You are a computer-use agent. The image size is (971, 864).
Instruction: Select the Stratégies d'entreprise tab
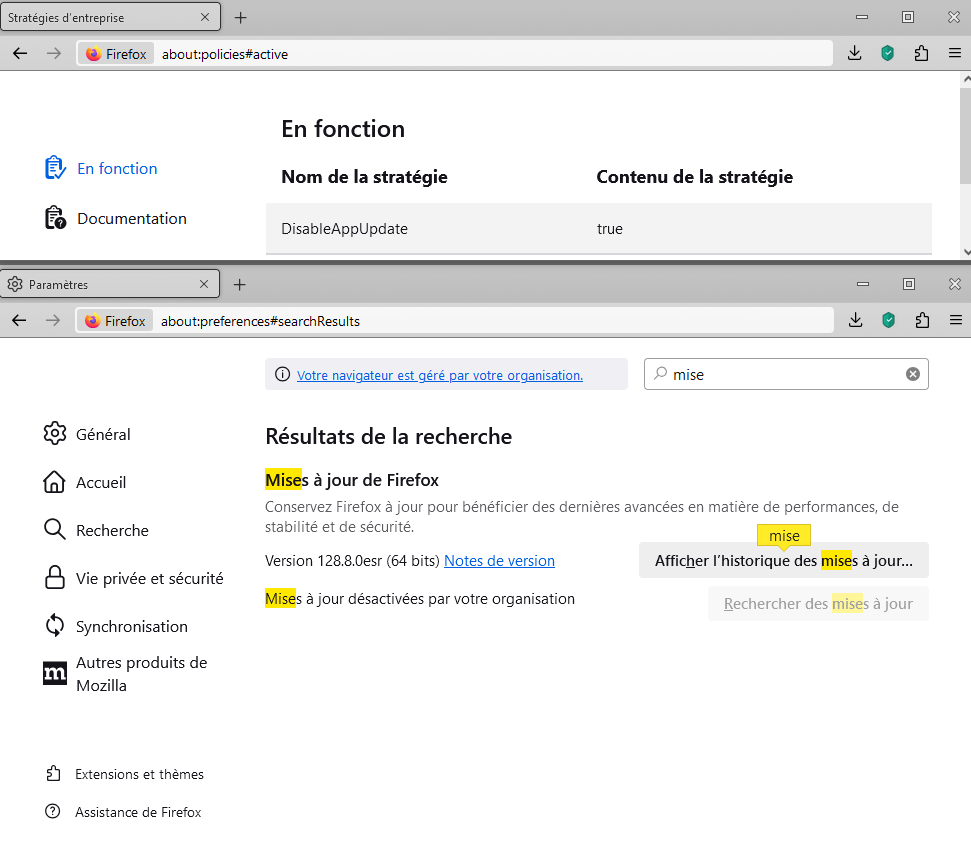tap(110, 17)
